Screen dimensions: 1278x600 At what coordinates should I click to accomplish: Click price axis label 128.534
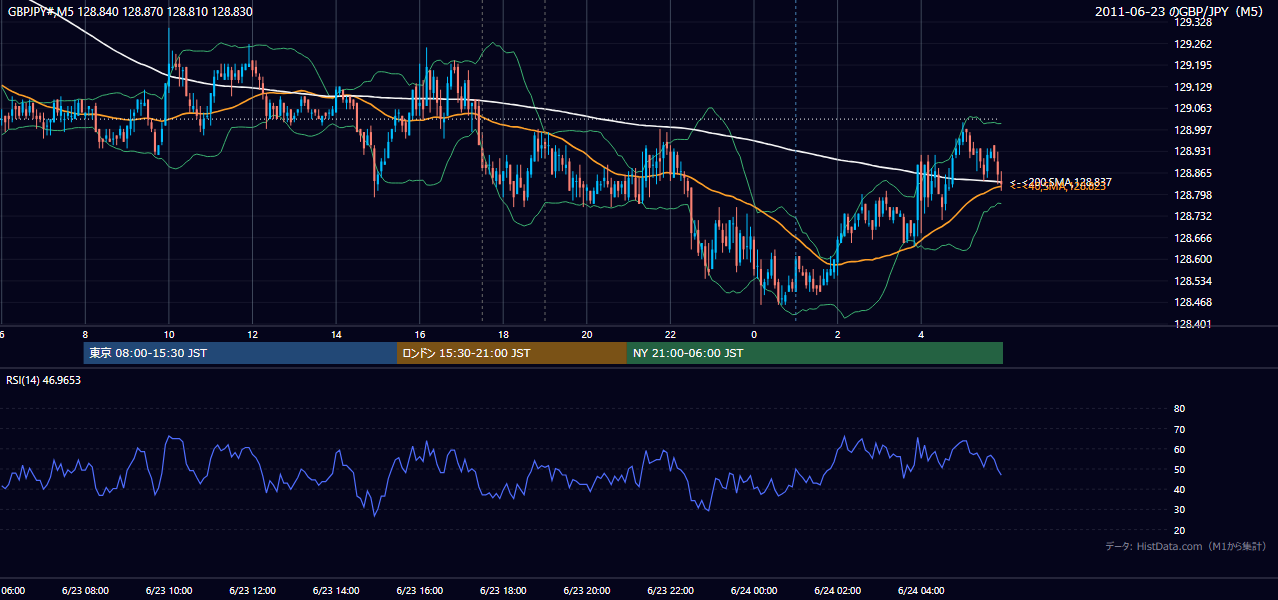pyautogui.click(x=1192, y=281)
